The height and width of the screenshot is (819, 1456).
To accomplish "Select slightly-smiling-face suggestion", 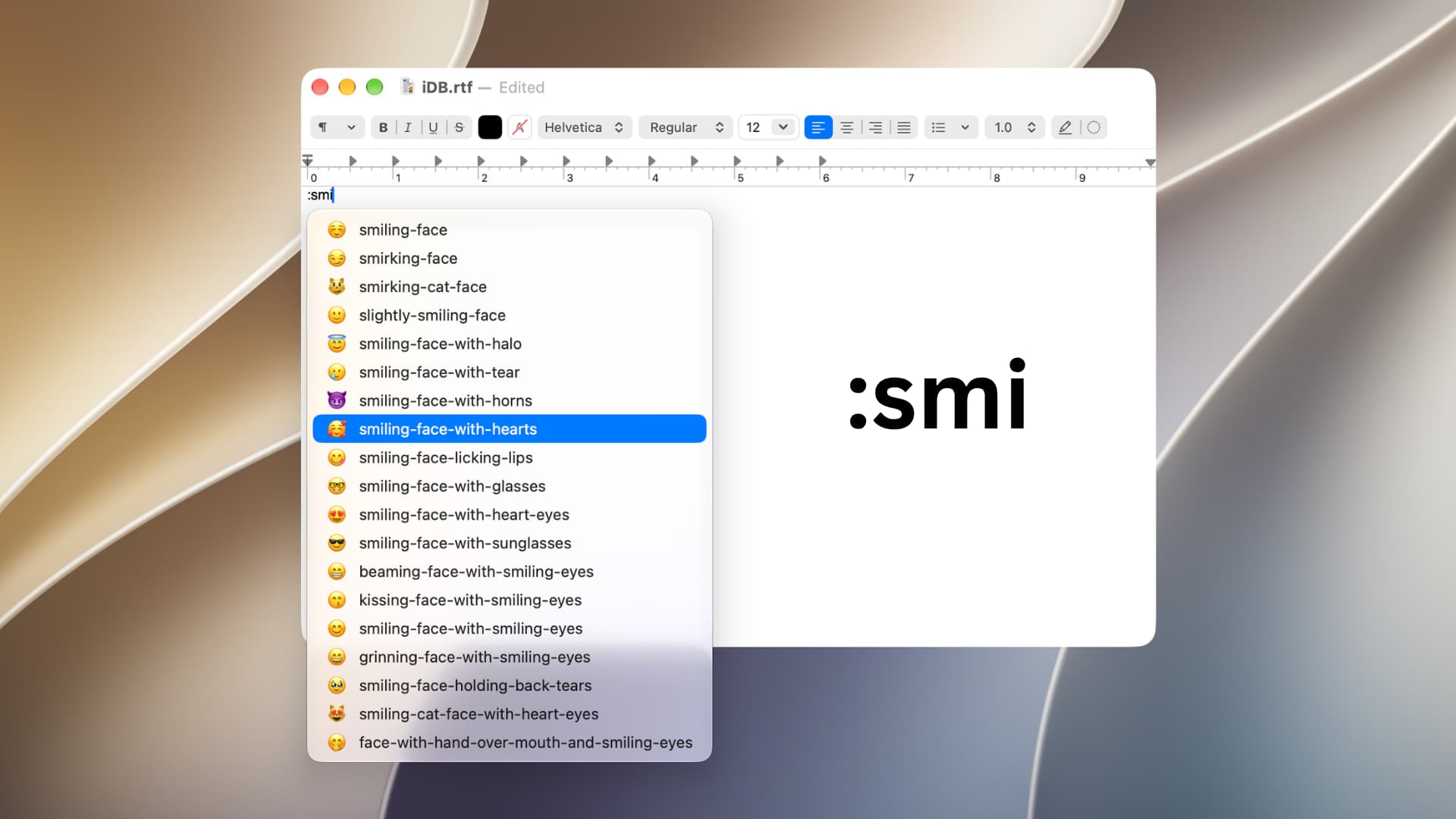I will pyautogui.click(x=510, y=315).
